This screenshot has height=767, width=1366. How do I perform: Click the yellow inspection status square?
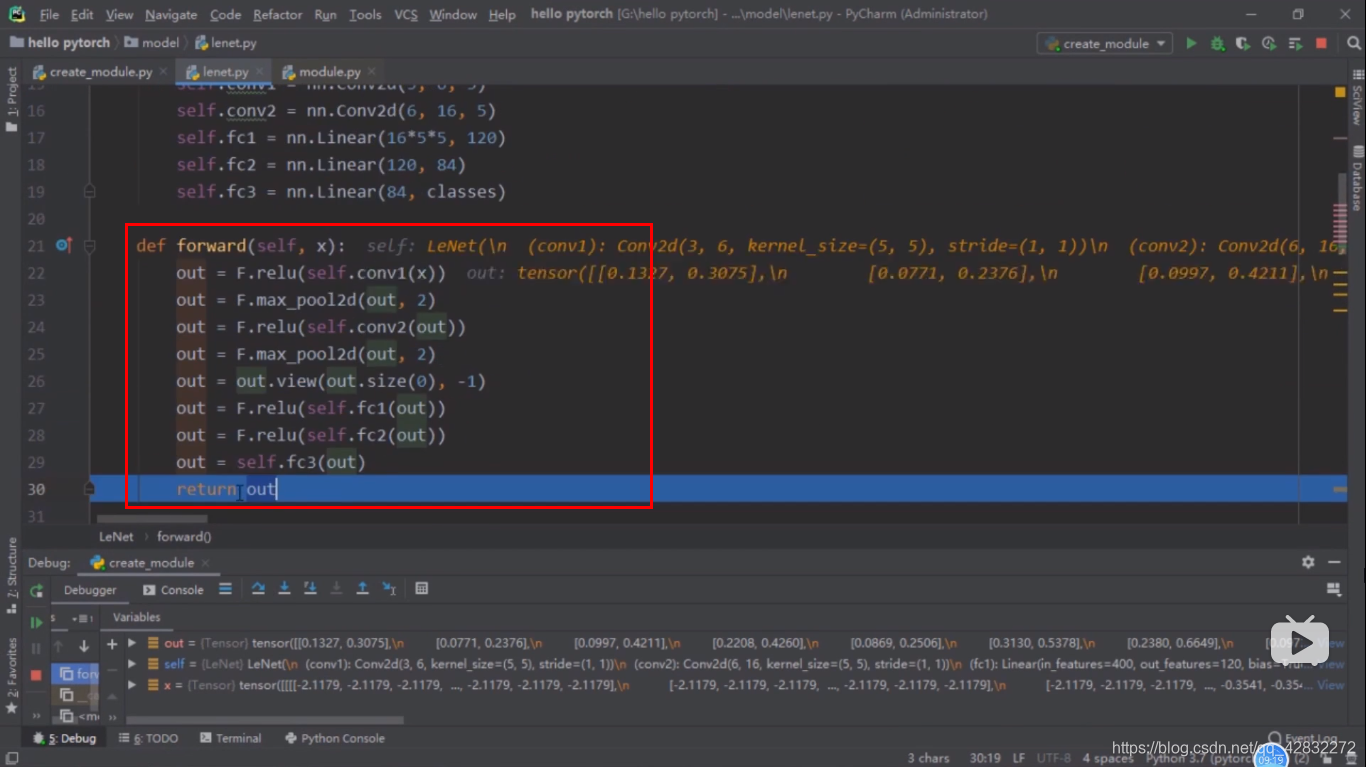[1340, 92]
